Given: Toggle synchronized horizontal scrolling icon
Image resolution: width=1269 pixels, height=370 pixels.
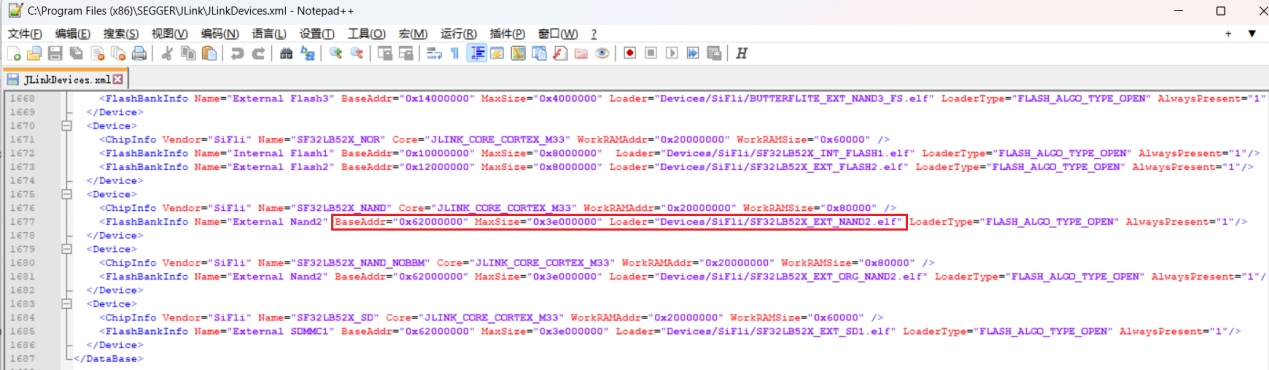Looking at the screenshot, I should click(405, 53).
